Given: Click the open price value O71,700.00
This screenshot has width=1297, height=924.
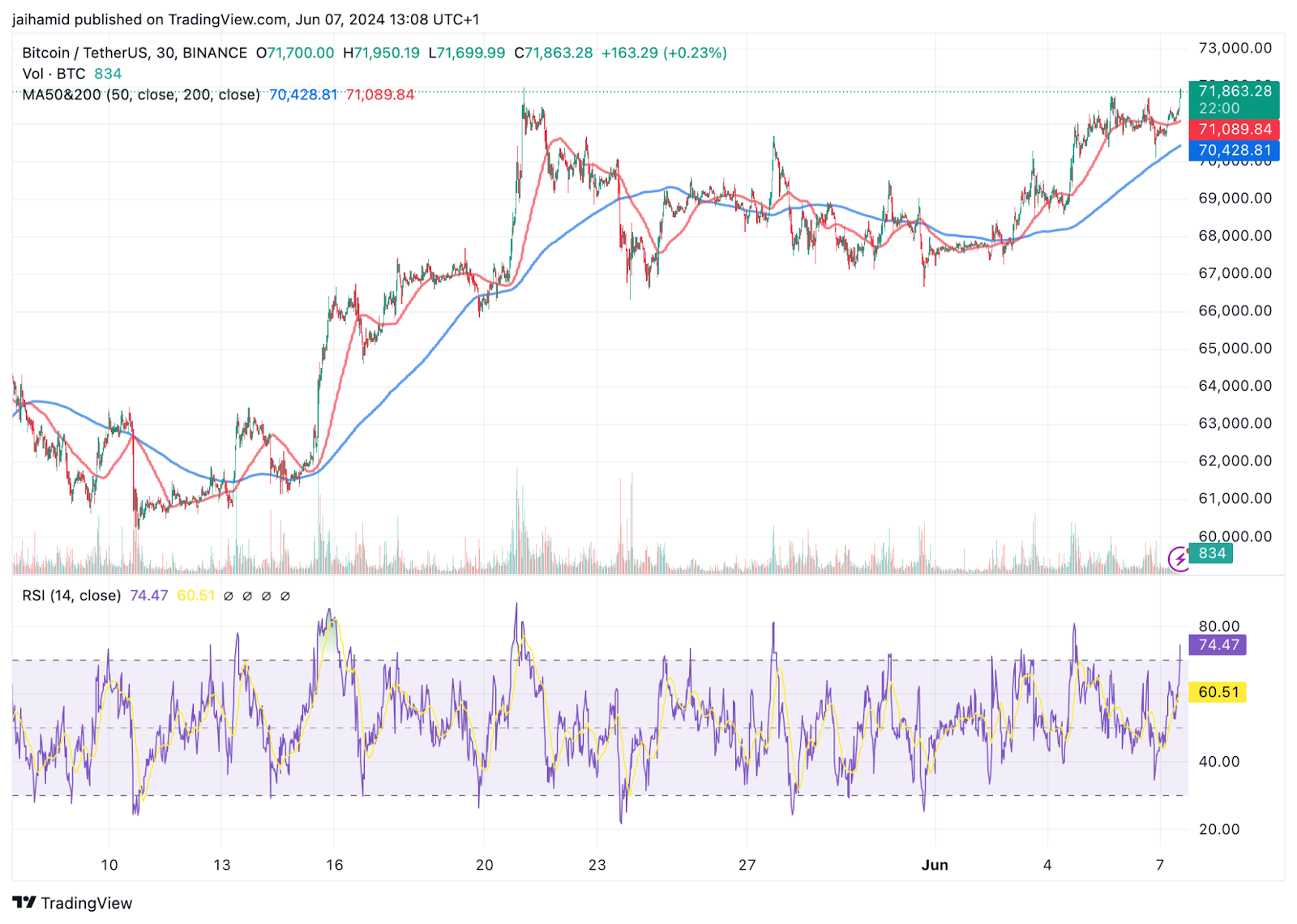Looking at the screenshot, I should [x=295, y=53].
